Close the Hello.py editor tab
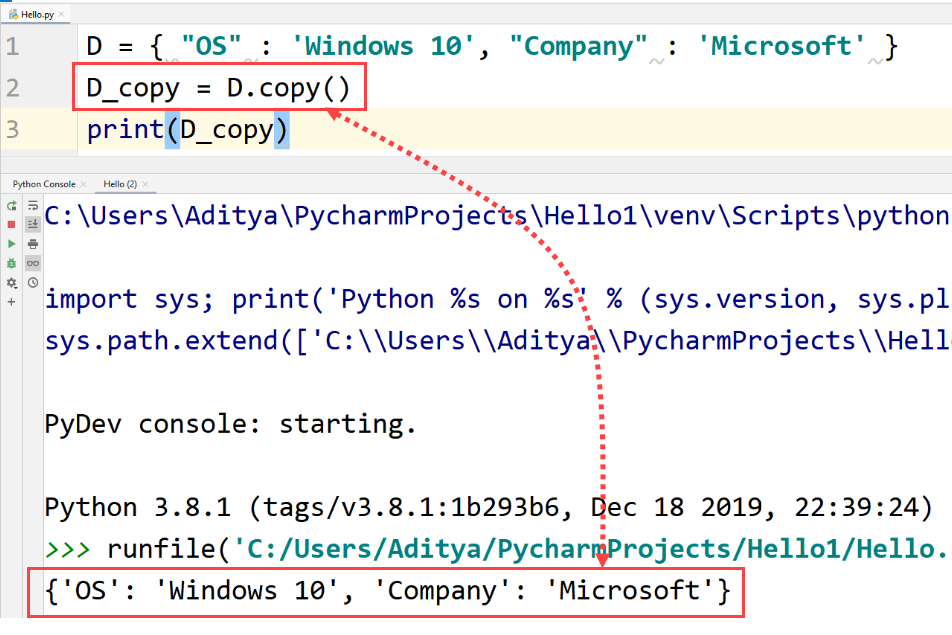This screenshot has width=952, height=635. coord(61,14)
